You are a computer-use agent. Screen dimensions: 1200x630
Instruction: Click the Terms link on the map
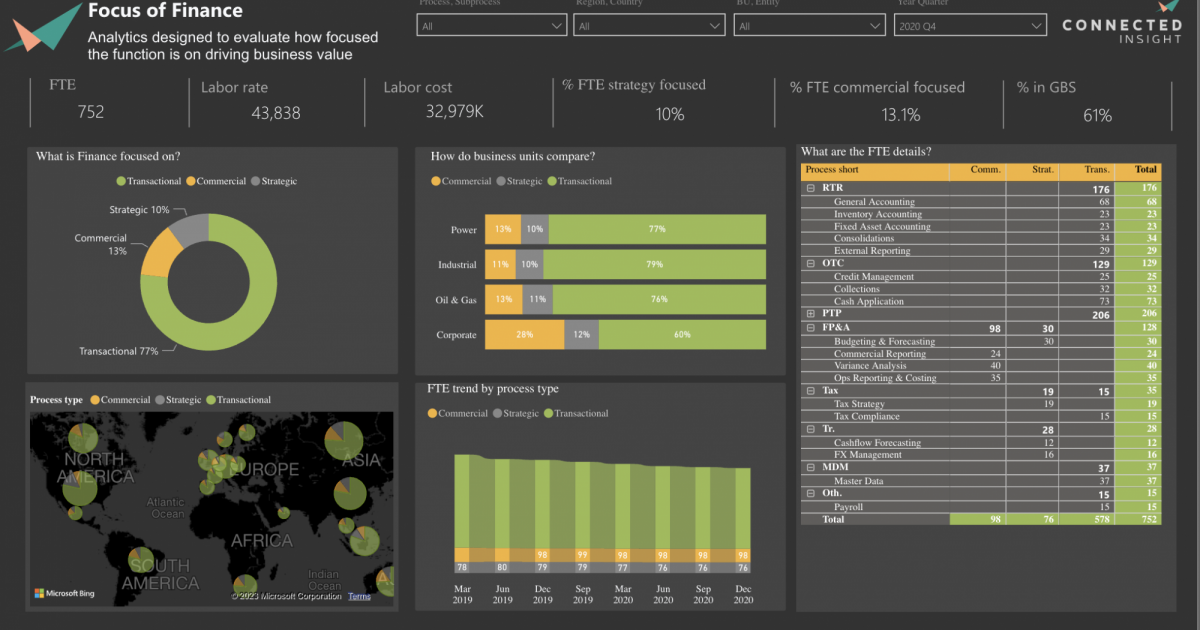click(x=359, y=596)
